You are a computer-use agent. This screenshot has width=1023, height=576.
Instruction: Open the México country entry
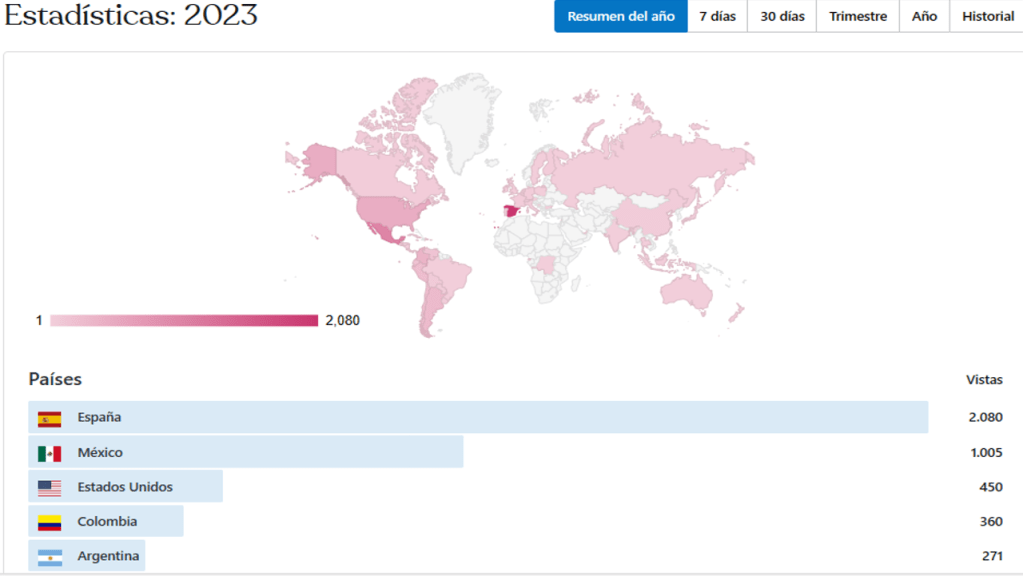click(x=100, y=452)
